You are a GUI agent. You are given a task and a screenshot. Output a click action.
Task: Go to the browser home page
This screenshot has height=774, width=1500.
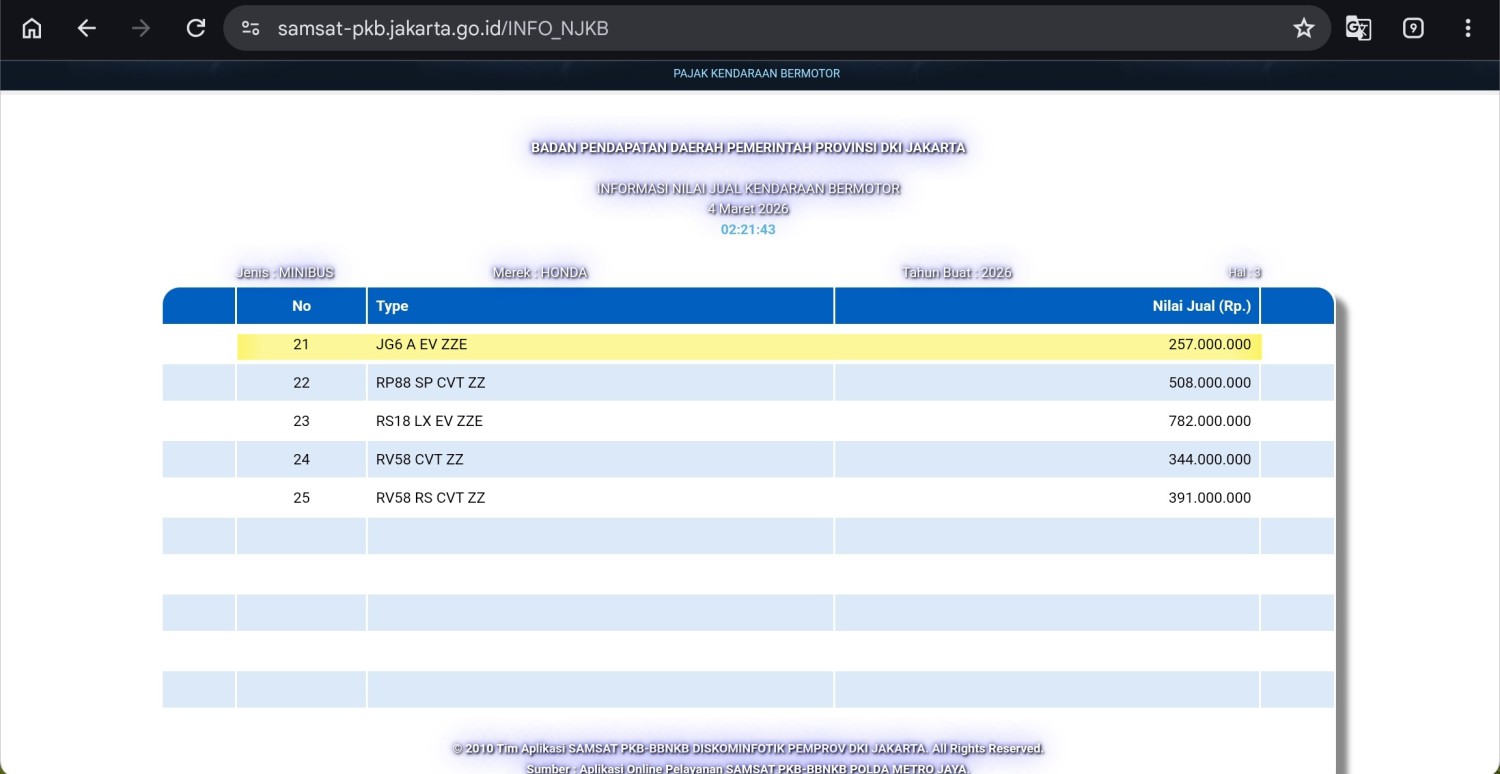point(32,28)
